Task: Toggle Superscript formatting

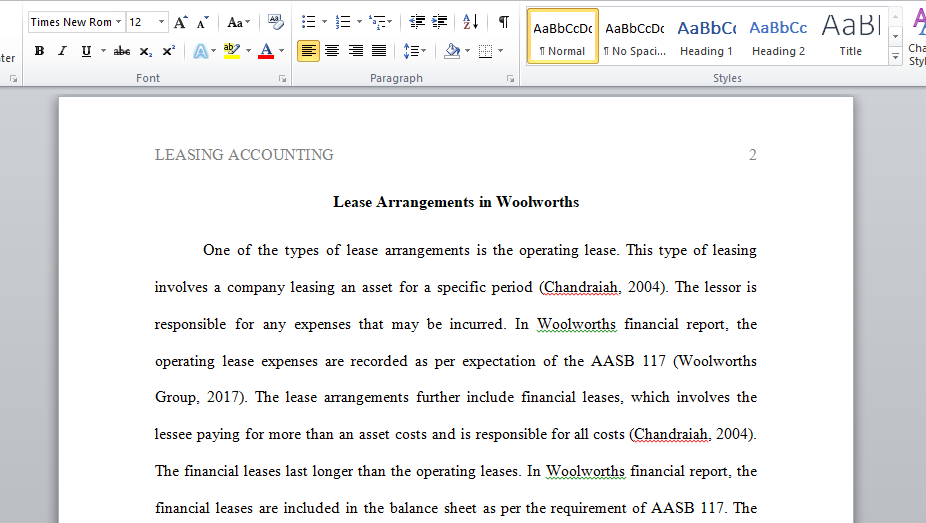Action: click(x=168, y=51)
